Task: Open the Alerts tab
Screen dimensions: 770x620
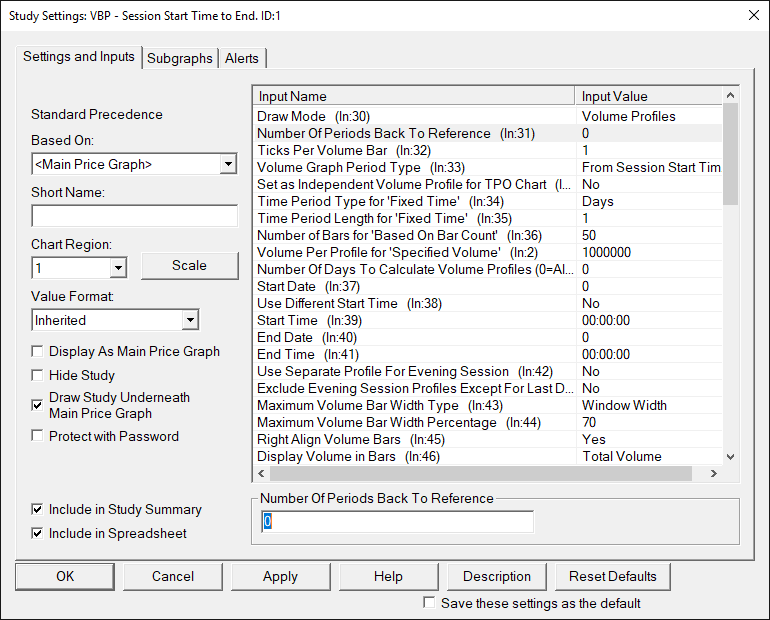Action: click(x=242, y=58)
